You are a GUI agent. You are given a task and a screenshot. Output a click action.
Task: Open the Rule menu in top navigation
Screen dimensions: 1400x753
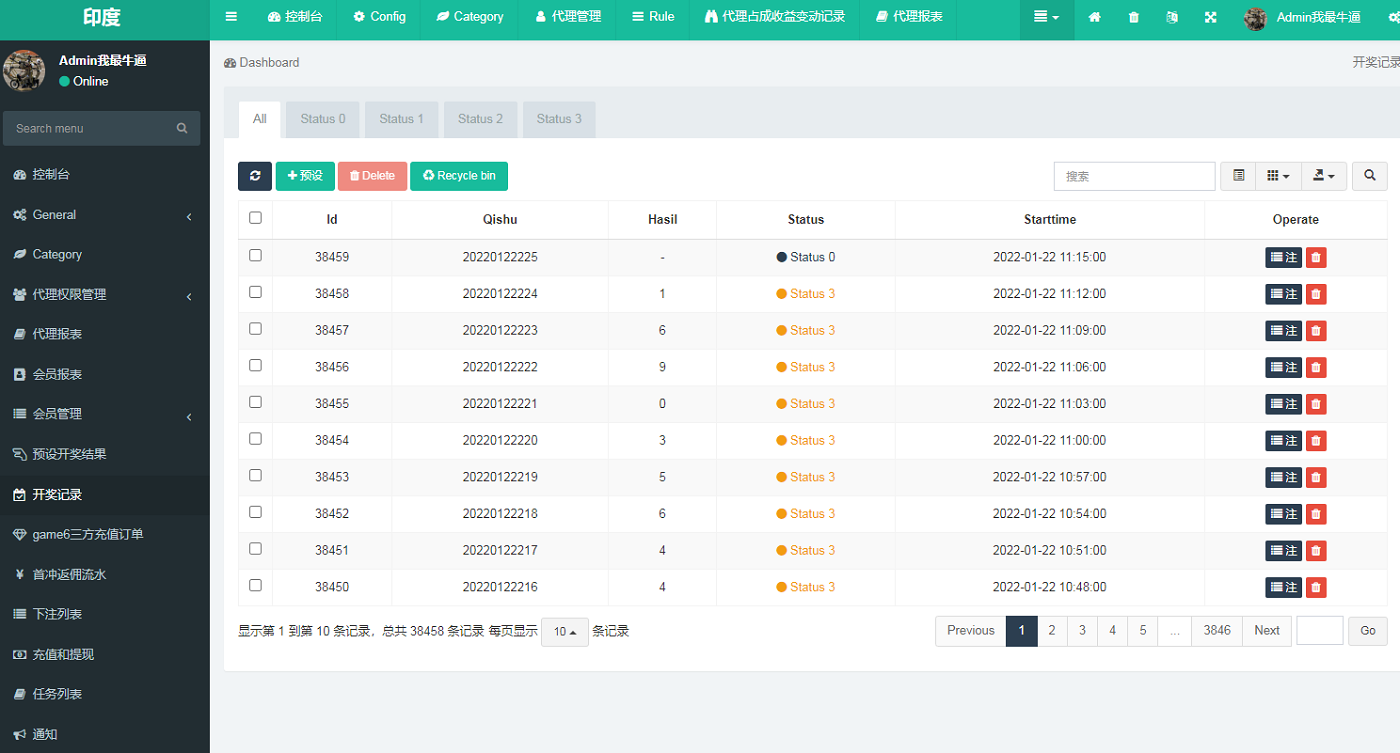653,17
